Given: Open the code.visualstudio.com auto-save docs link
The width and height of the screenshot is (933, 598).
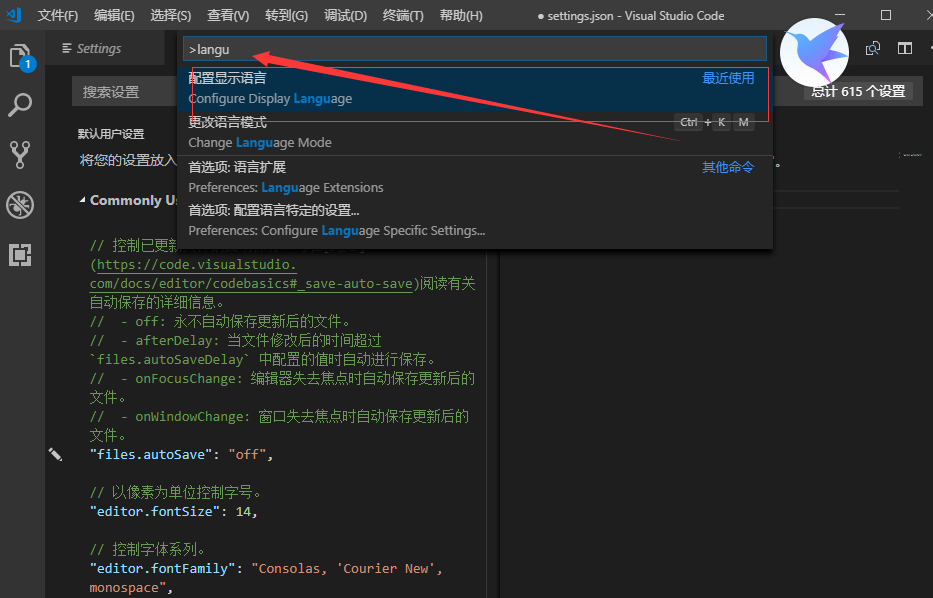Looking at the screenshot, I should (x=252, y=274).
